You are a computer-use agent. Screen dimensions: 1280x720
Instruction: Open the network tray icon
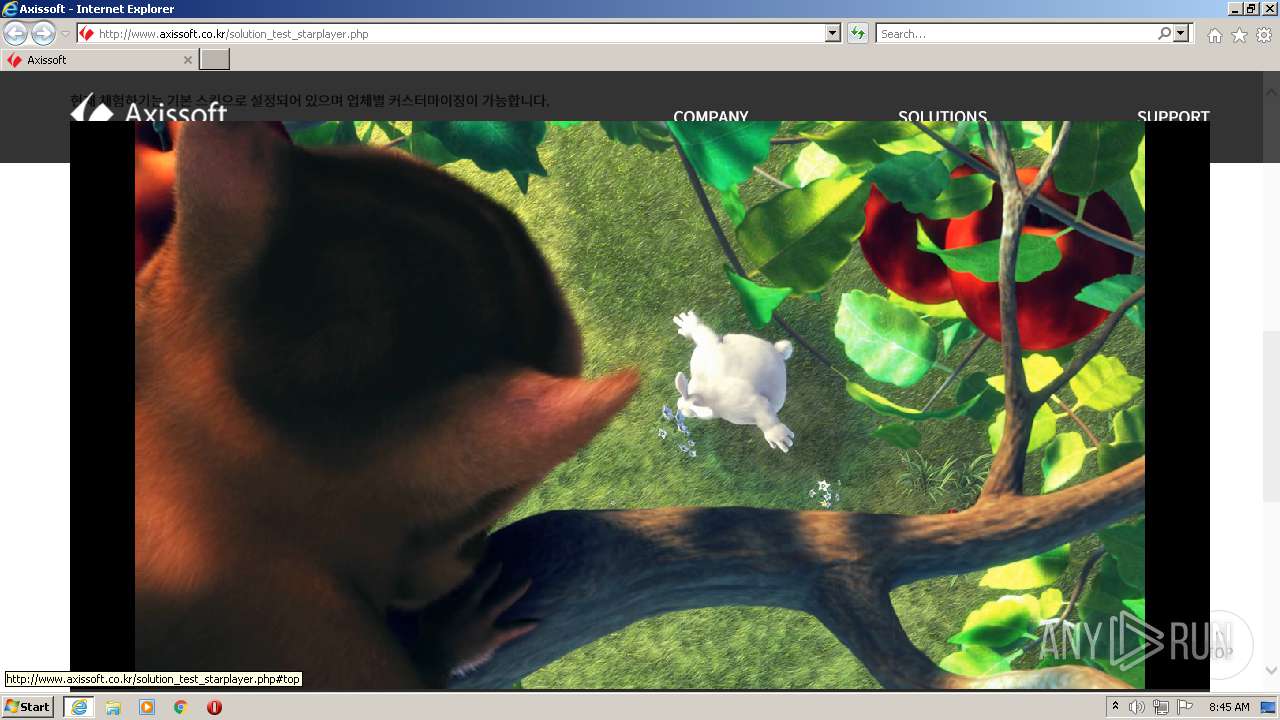[1161, 707]
